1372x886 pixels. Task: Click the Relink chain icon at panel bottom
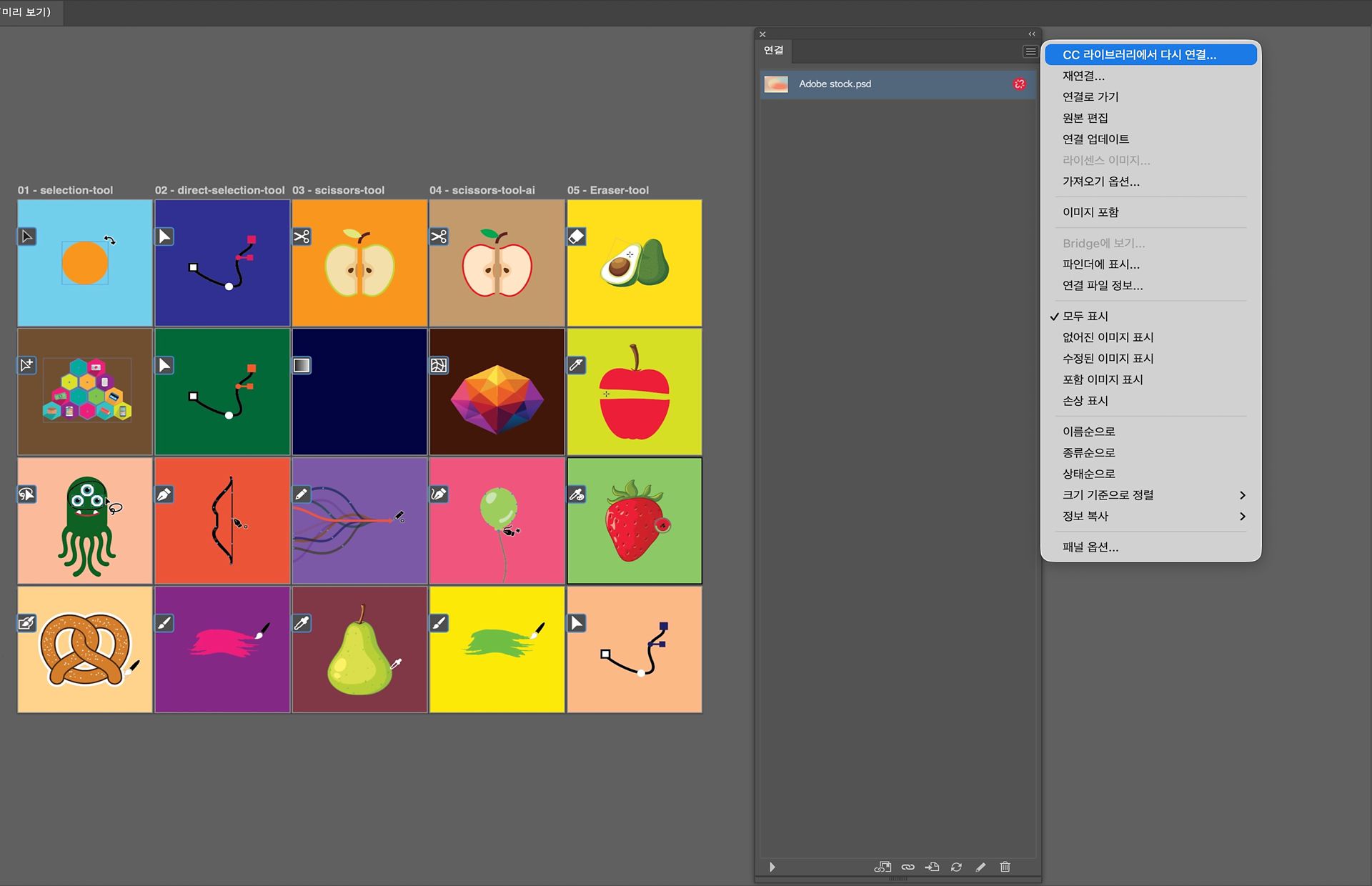coord(908,867)
